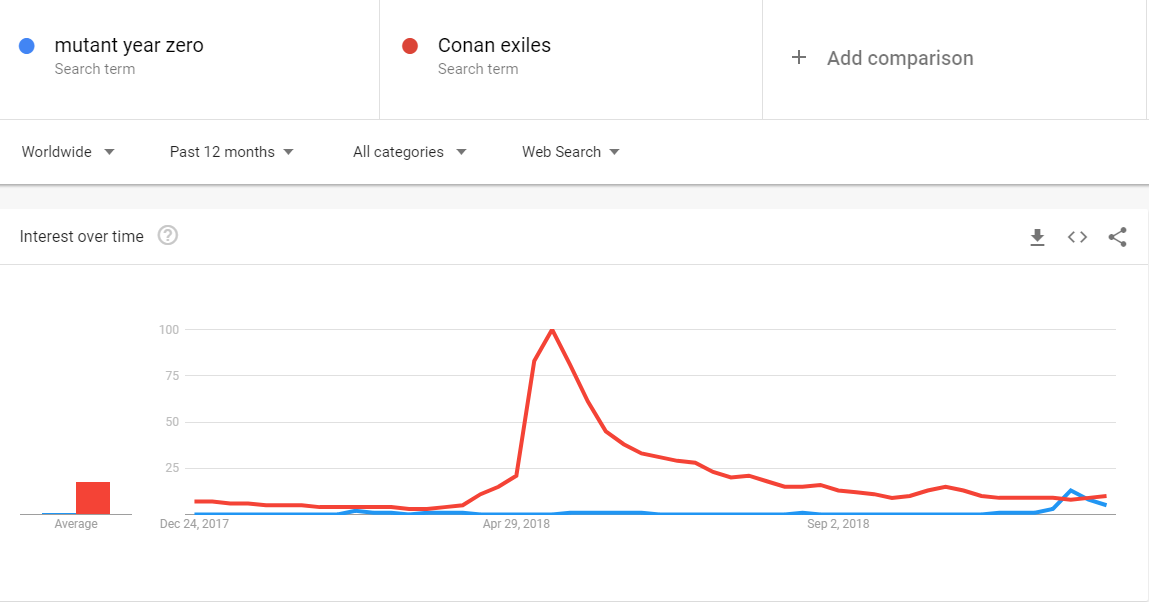
Task: Download the interest over time data
Action: coord(1037,237)
